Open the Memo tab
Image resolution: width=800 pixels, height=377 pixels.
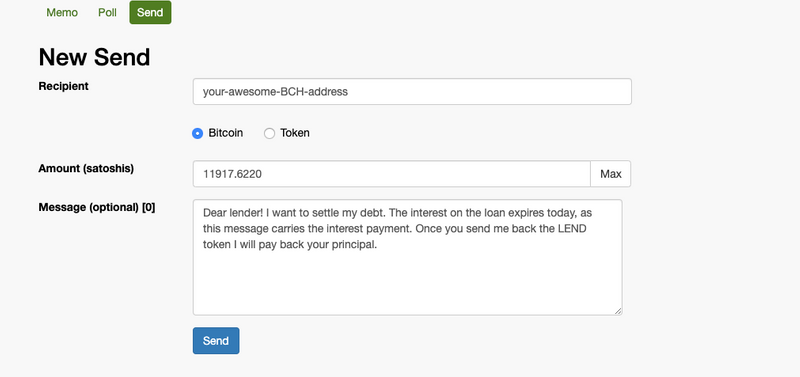coord(62,13)
